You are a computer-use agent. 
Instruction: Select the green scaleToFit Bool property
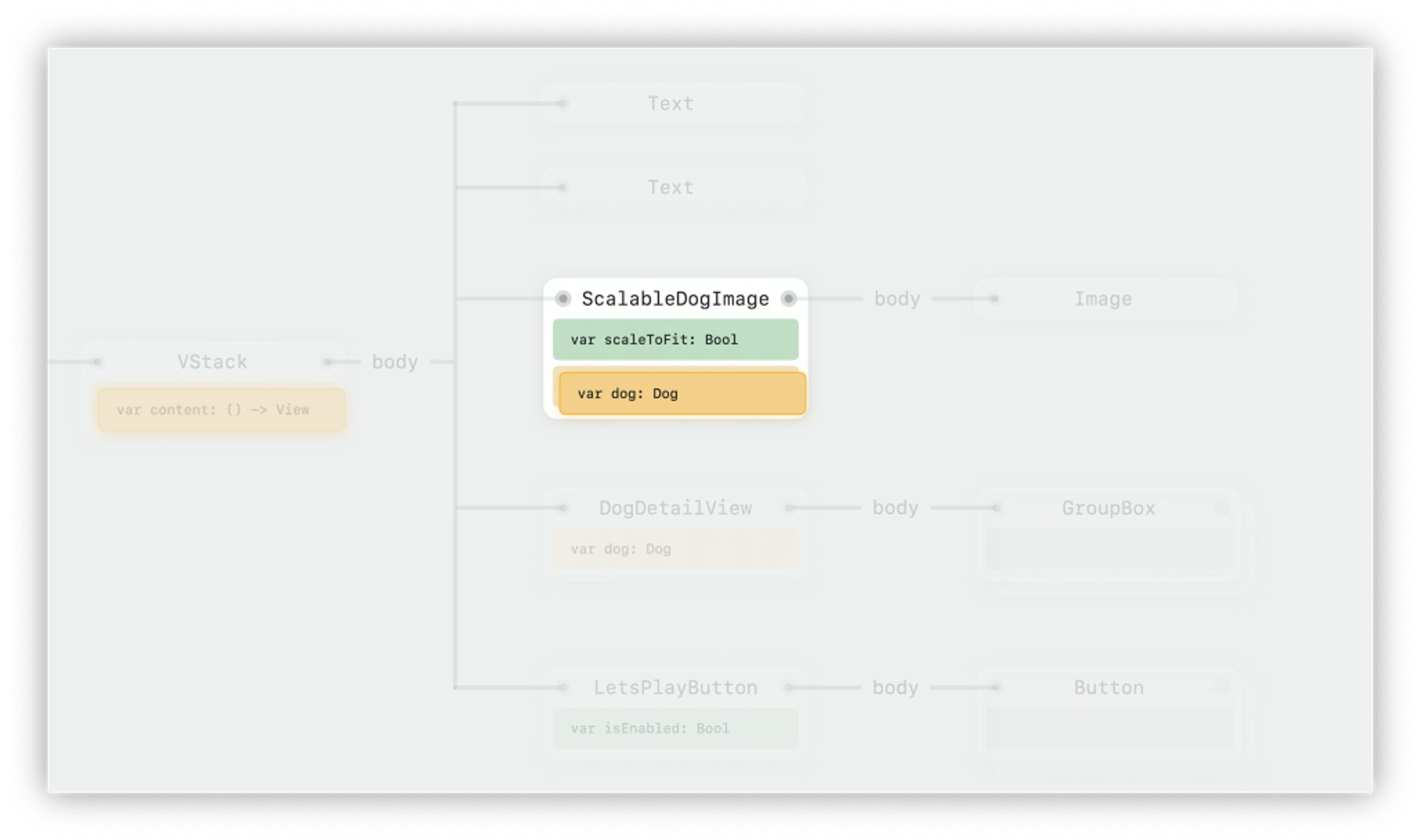click(x=675, y=339)
